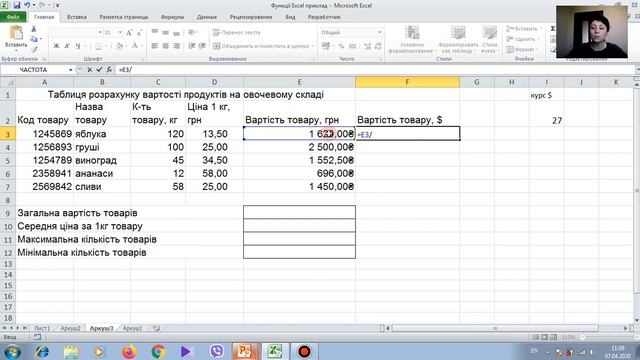
Task: Click the Paste (Вставить) clipboard icon
Action: pyautogui.click(x=16, y=33)
